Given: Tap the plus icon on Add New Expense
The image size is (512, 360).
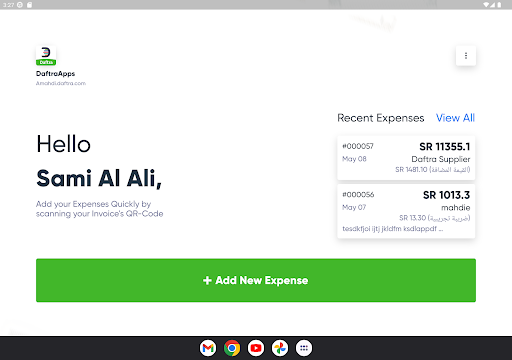Looking at the screenshot, I should 207,280.
